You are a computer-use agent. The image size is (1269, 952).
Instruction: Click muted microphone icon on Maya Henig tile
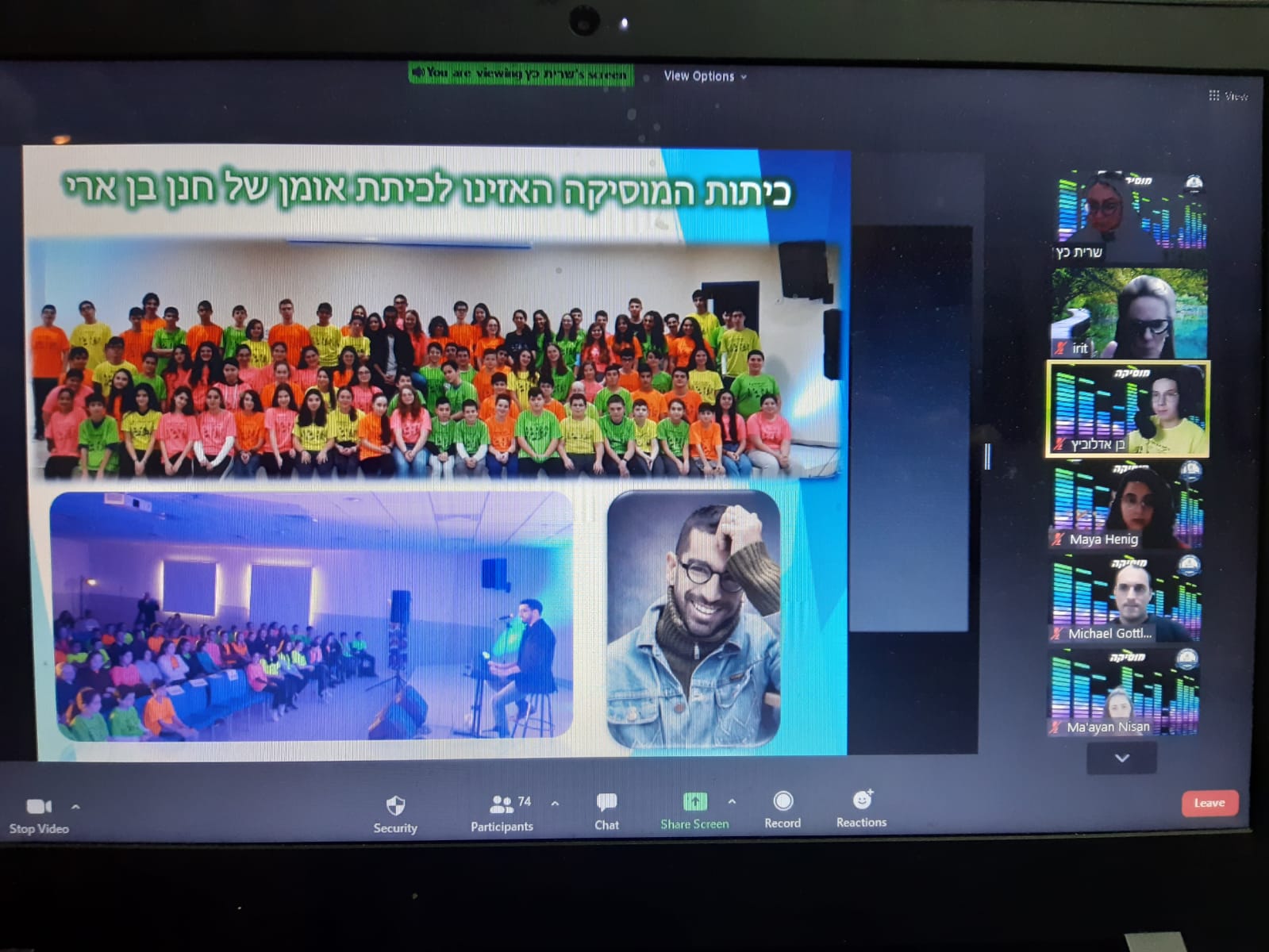[x=1058, y=539]
